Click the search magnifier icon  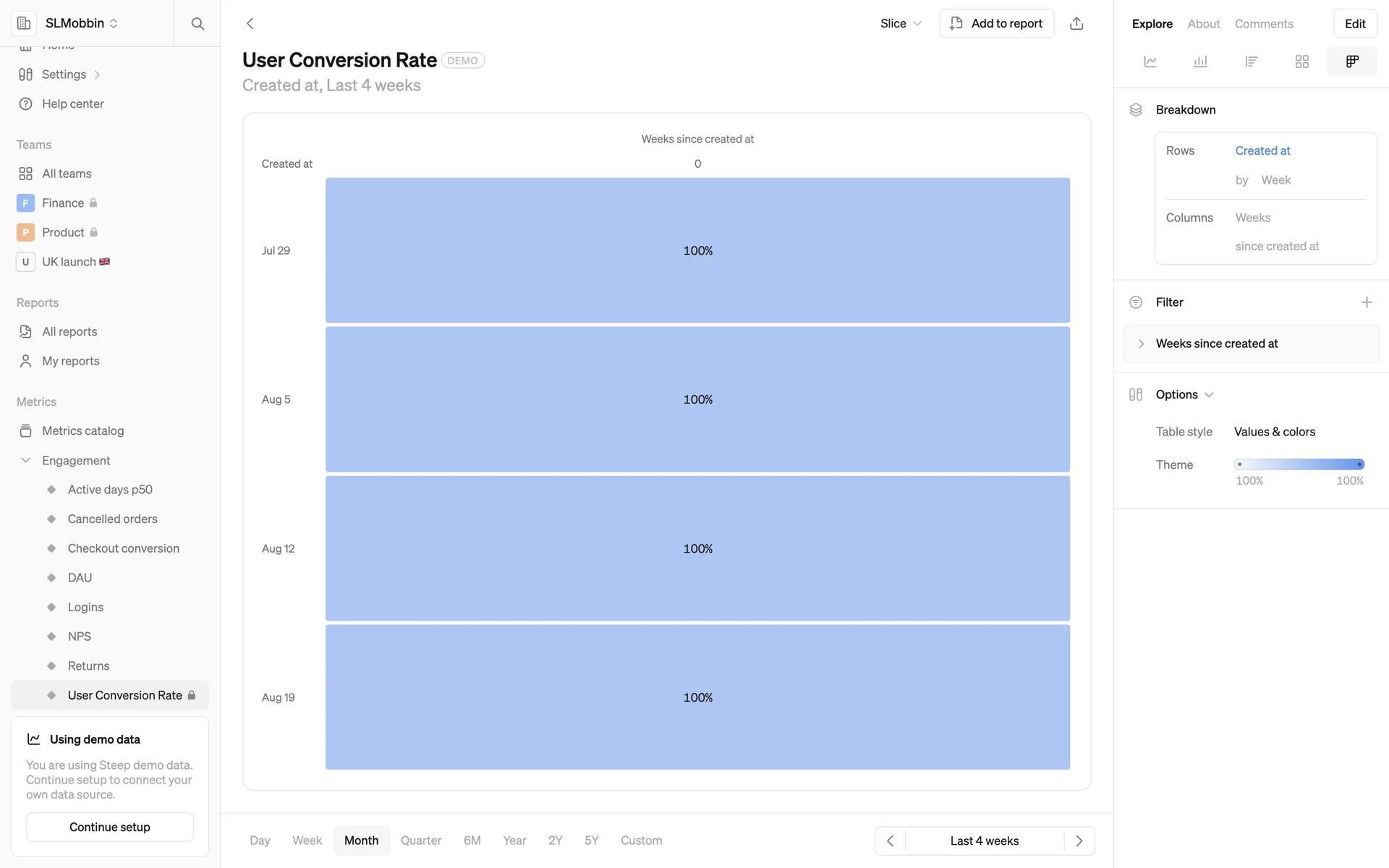point(197,24)
